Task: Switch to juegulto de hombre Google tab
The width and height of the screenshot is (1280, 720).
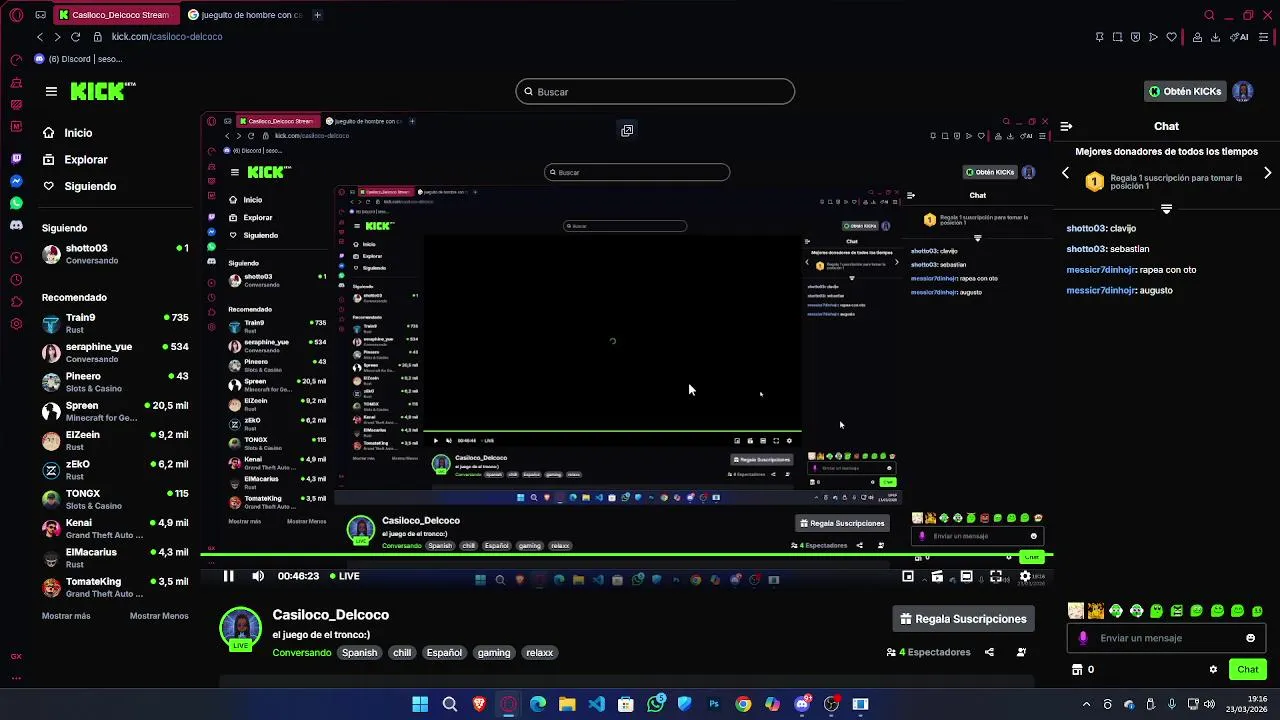Action: (244, 15)
